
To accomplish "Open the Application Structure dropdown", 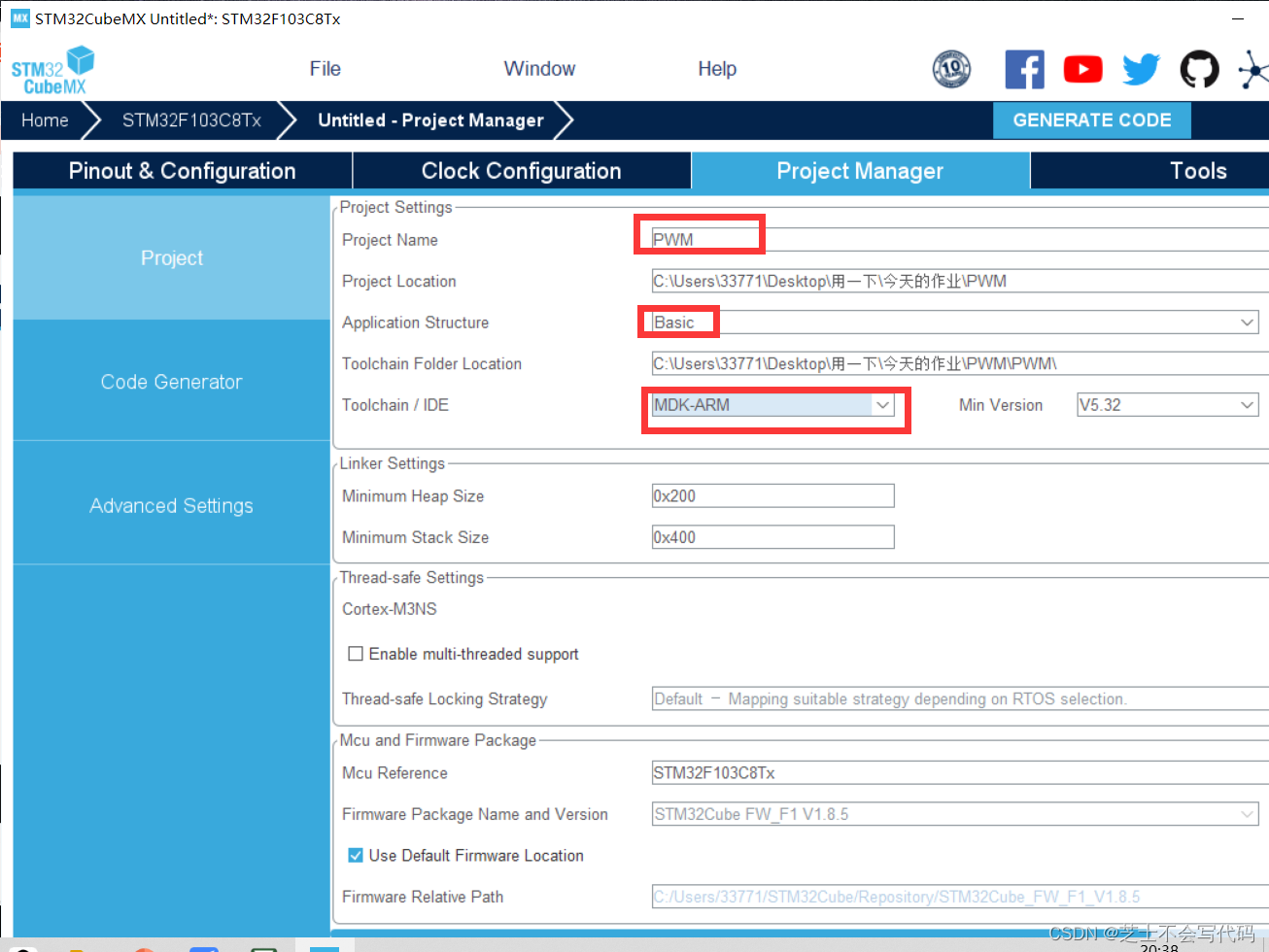I will click(955, 323).
